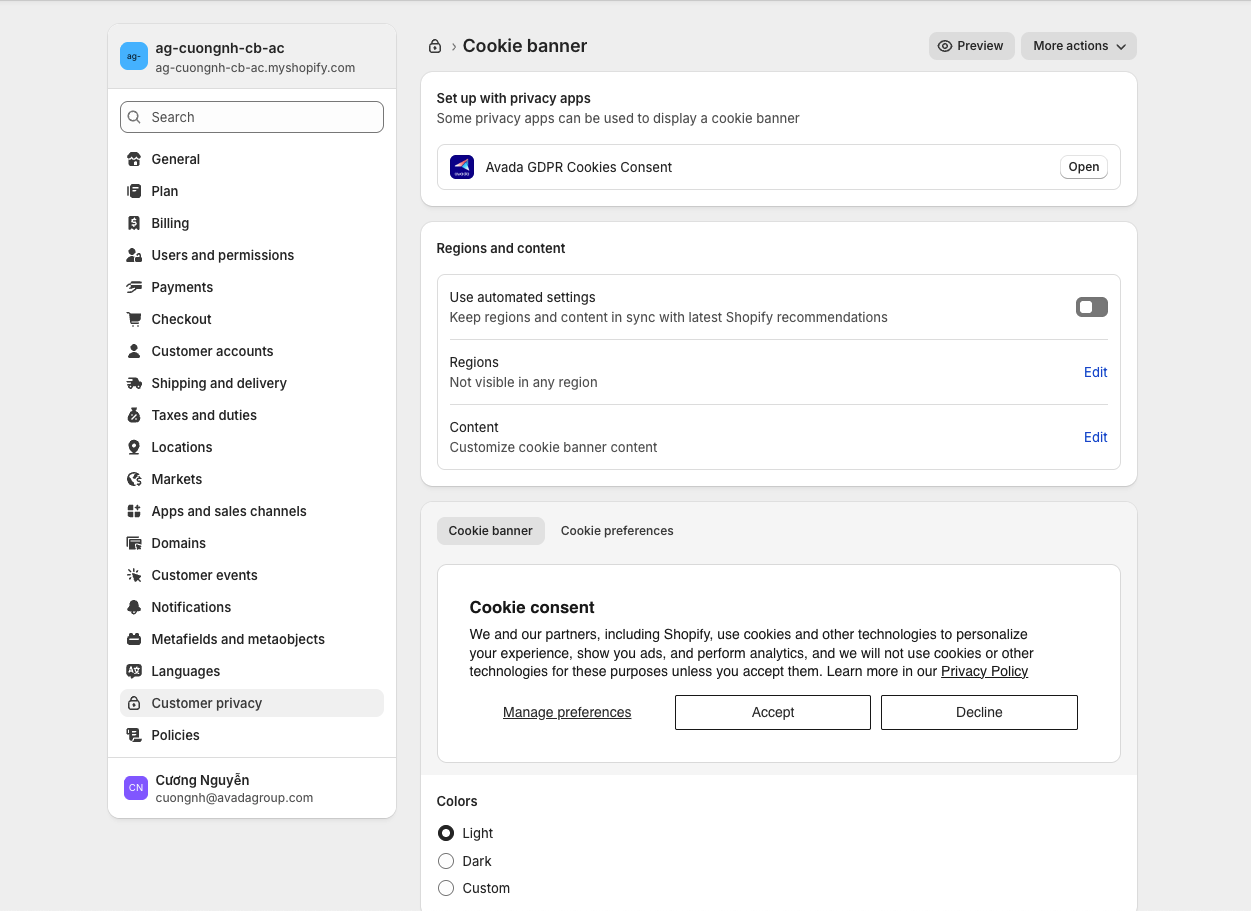
Task: Click the lock breadcrumb icon beside Cookie banner
Action: [x=435, y=46]
